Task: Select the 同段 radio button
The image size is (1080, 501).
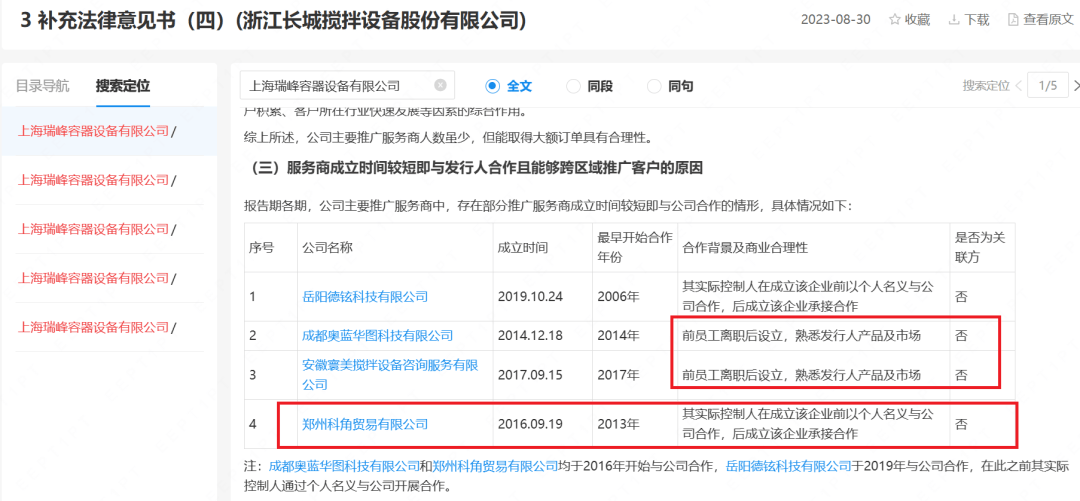Action: pos(572,86)
